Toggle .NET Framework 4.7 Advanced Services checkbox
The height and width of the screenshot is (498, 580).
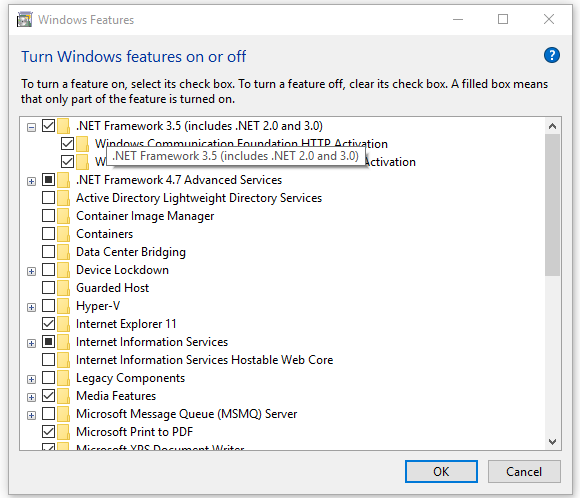coord(48,180)
